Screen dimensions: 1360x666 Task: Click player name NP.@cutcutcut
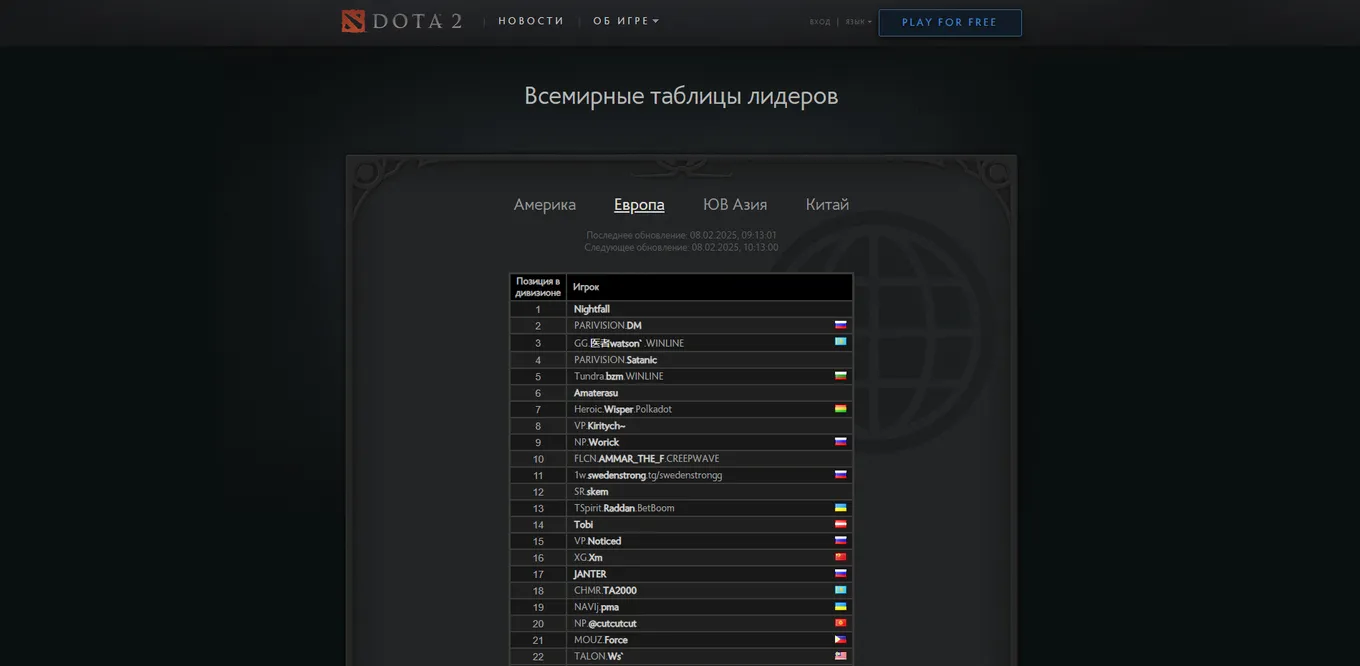[x=605, y=624]
